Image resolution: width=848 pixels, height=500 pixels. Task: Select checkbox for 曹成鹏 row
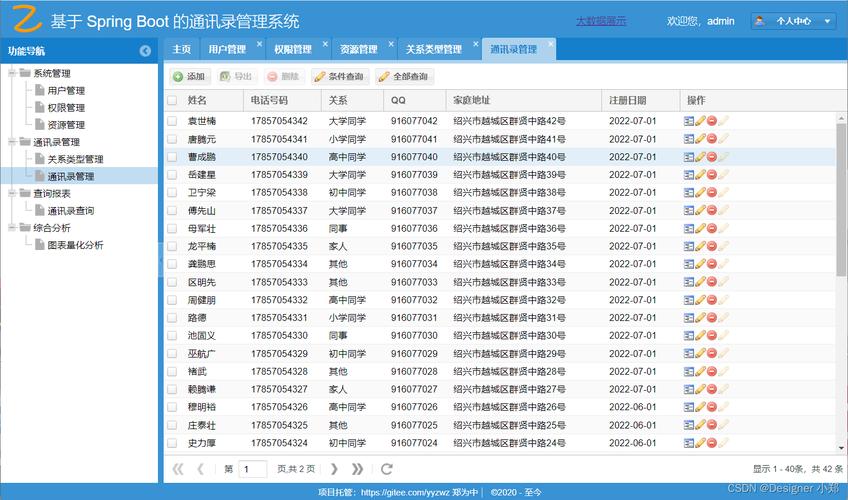[172, 157]
